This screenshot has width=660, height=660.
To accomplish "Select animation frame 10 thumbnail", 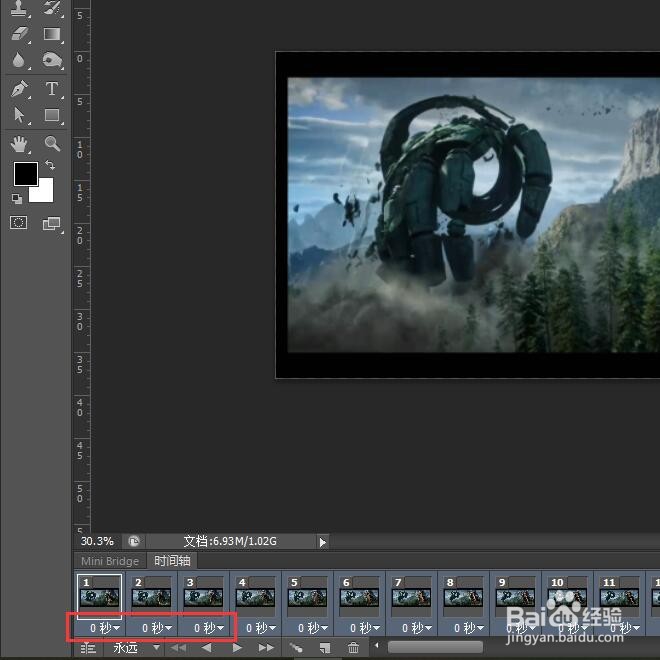I will point(567,597).
